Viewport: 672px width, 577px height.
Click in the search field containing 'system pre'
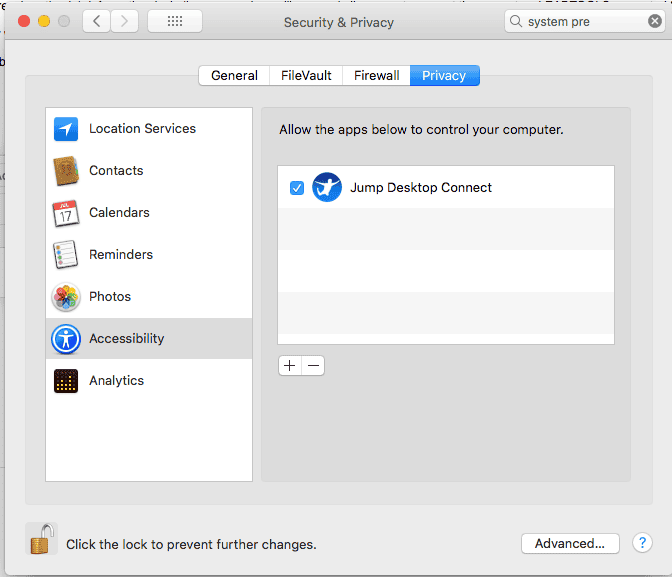pos(585,21)
